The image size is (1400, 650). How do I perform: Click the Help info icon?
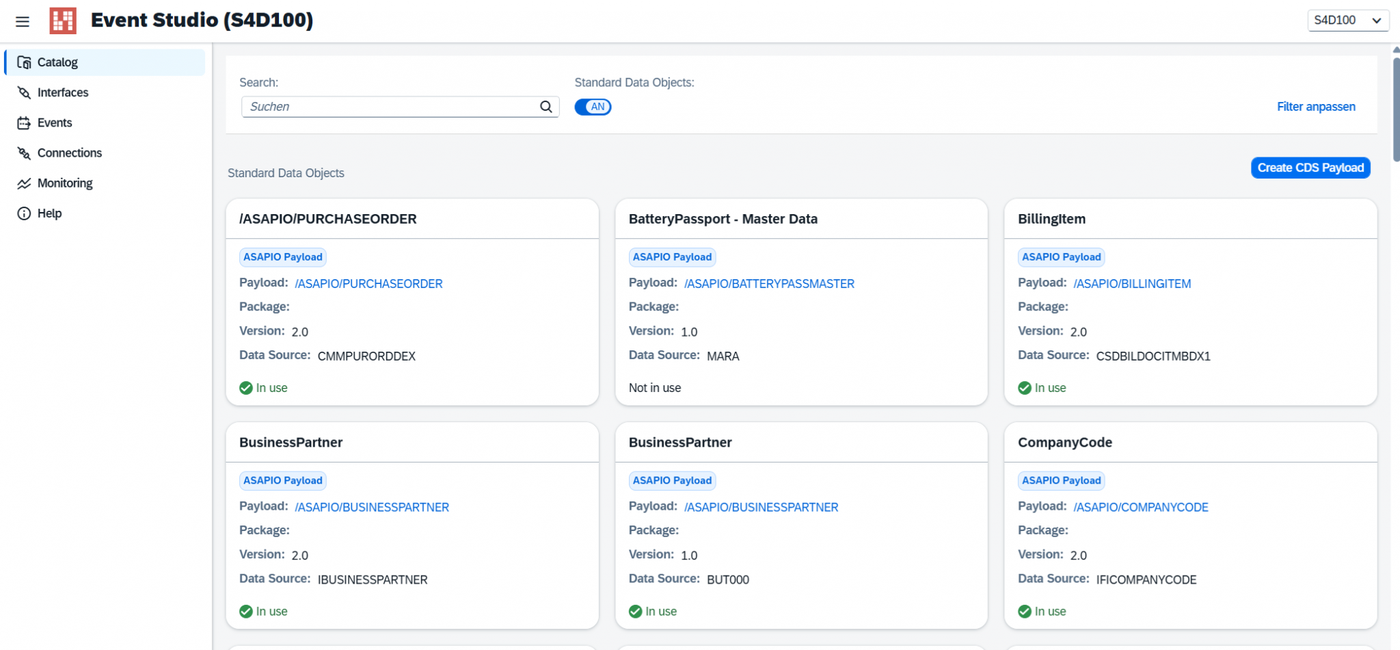click(x=24, y=213)
